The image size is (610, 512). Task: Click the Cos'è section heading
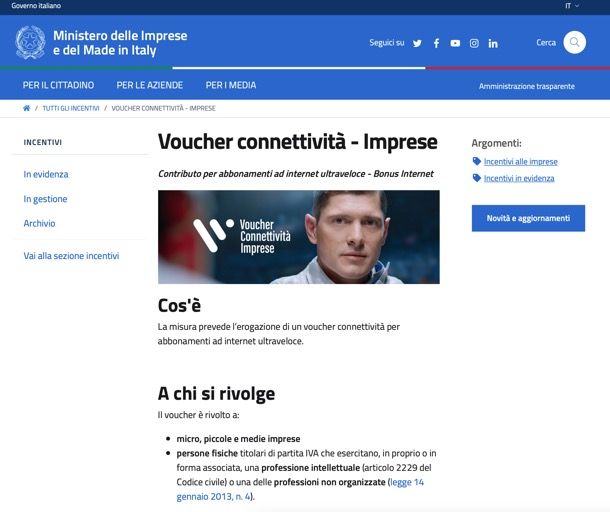179,305
